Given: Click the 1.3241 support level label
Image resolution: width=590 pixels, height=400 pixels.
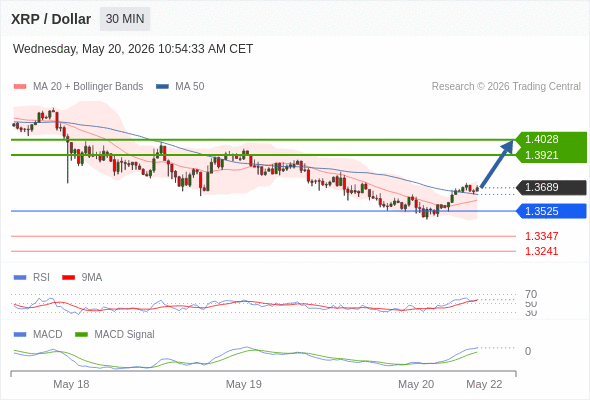Looking at the screenshot, I should point(541,251).
